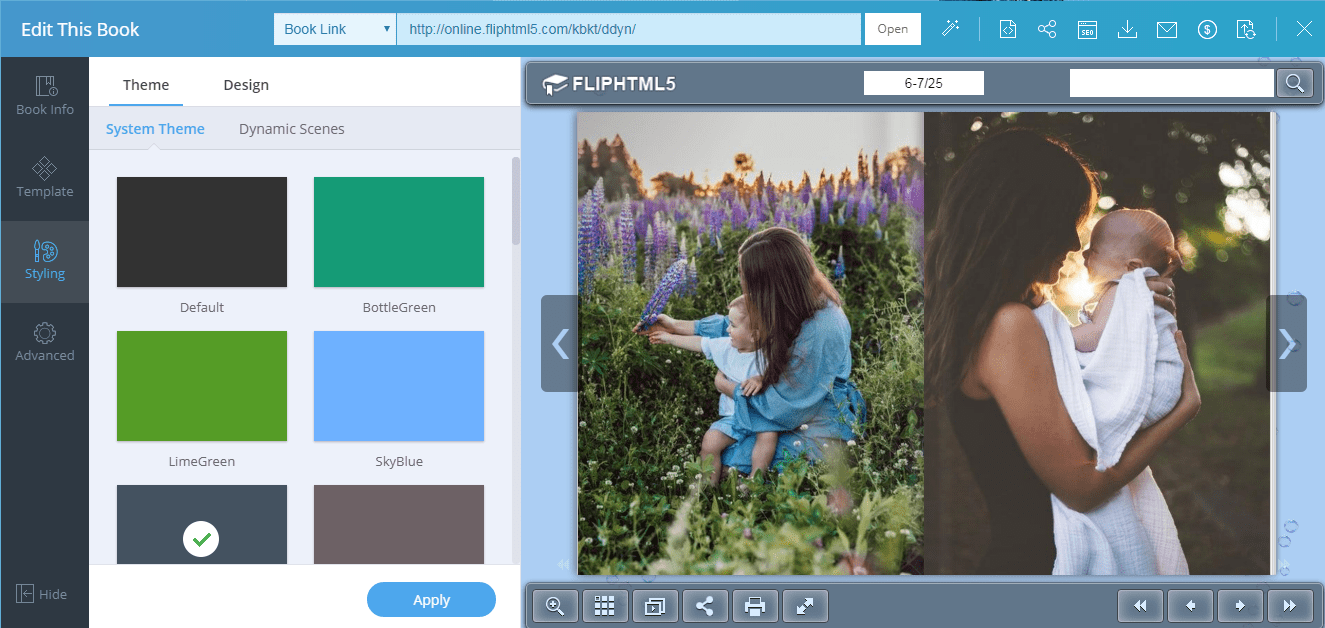Viewport: 1325px width, 628px height.
Task: Switch to the Advanced settings panel
Action: point(44,340)
